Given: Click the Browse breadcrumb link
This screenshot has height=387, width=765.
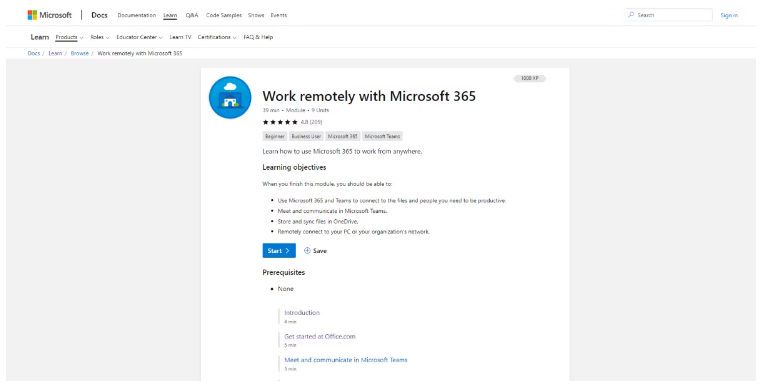Looking at the screenshot, I should click(80, 53).
